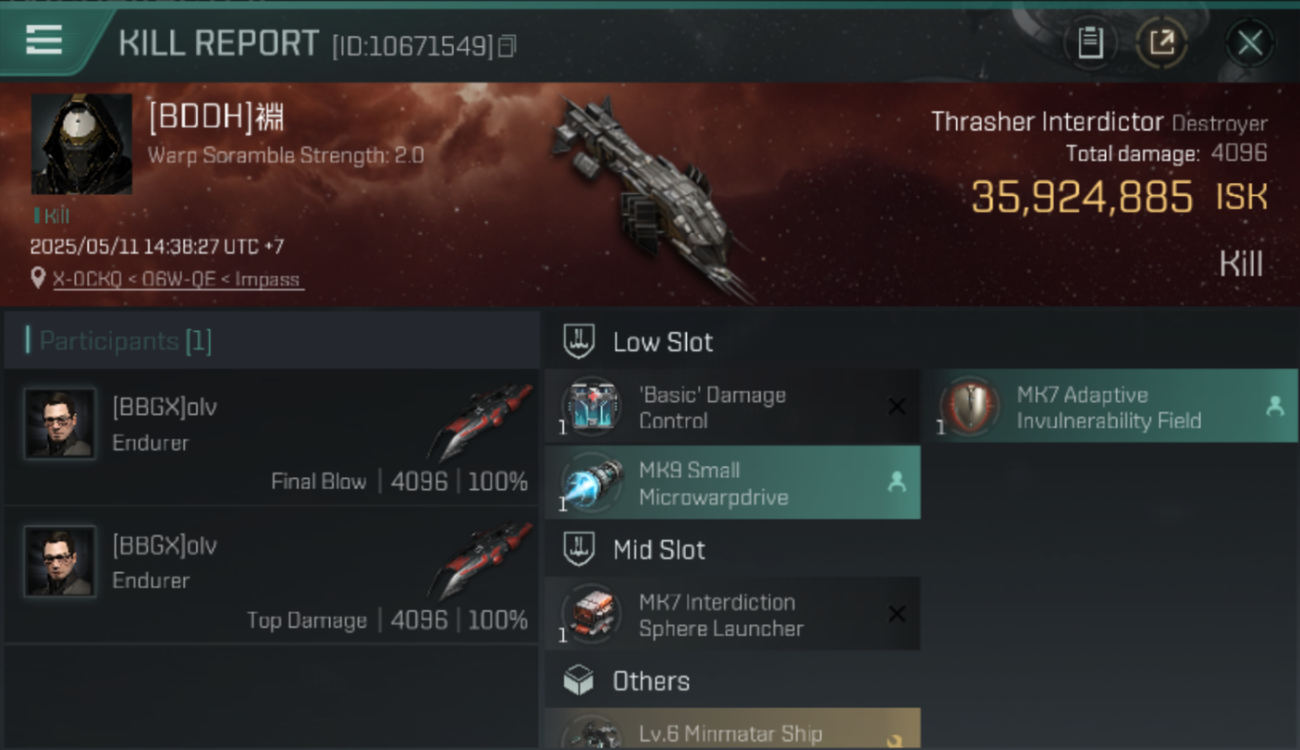
Task: View the Thrasher Interdictor ship image
Action: pos(651,195)
